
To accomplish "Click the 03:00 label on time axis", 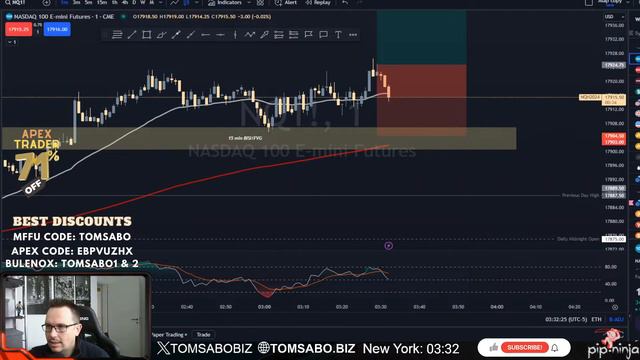I will pyautogui.click(x=264, y=307).
